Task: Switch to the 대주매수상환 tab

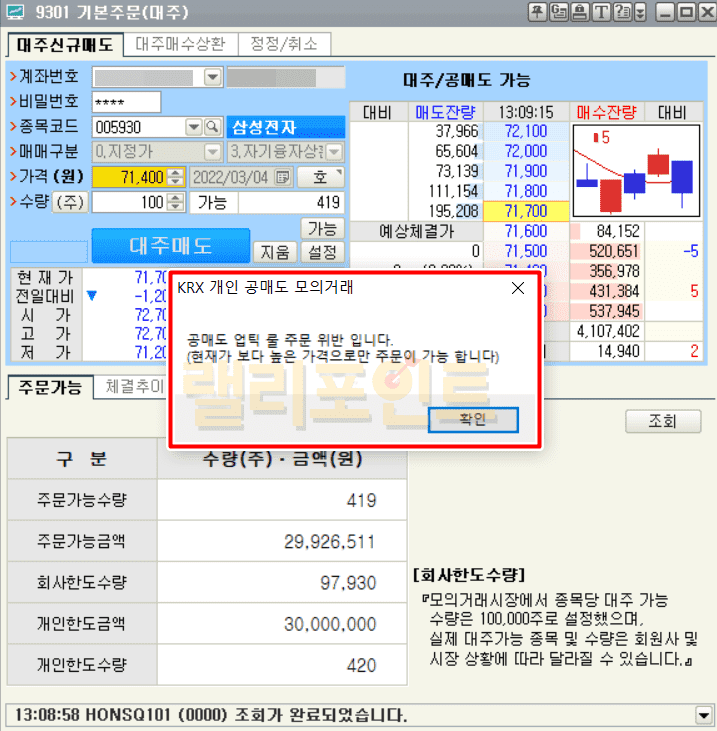Action: pos(180,45)
